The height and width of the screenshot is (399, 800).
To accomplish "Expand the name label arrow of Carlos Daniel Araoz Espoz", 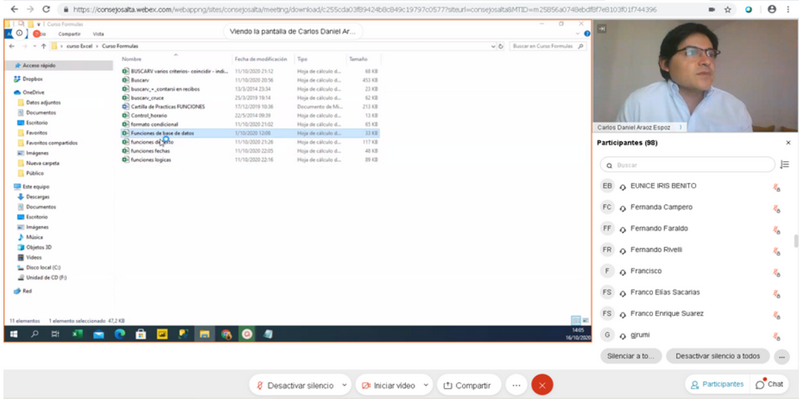I will pos(681,127).
